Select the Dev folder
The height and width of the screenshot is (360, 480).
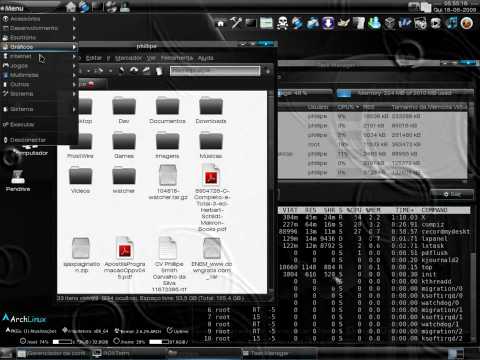click(x=124, y=110)
